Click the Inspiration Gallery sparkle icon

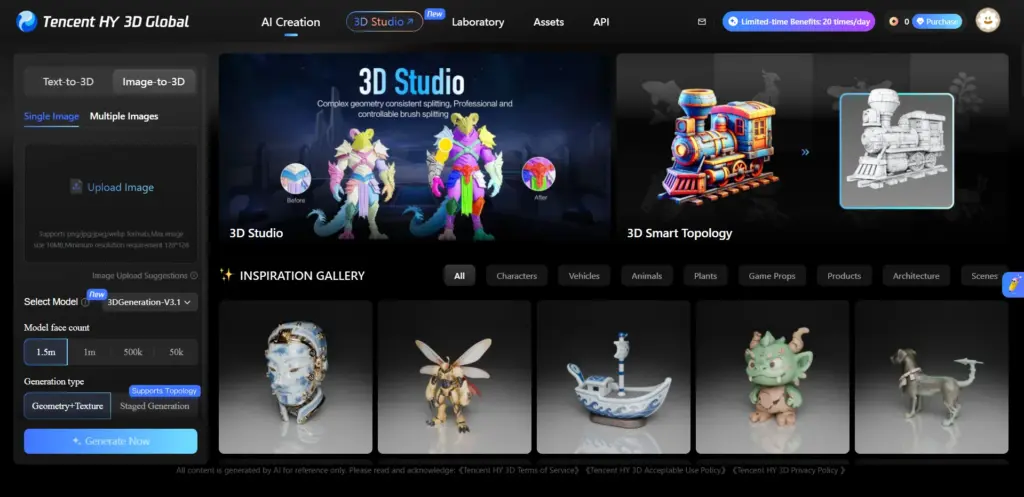pyautogui.click(x=226, y=275)
